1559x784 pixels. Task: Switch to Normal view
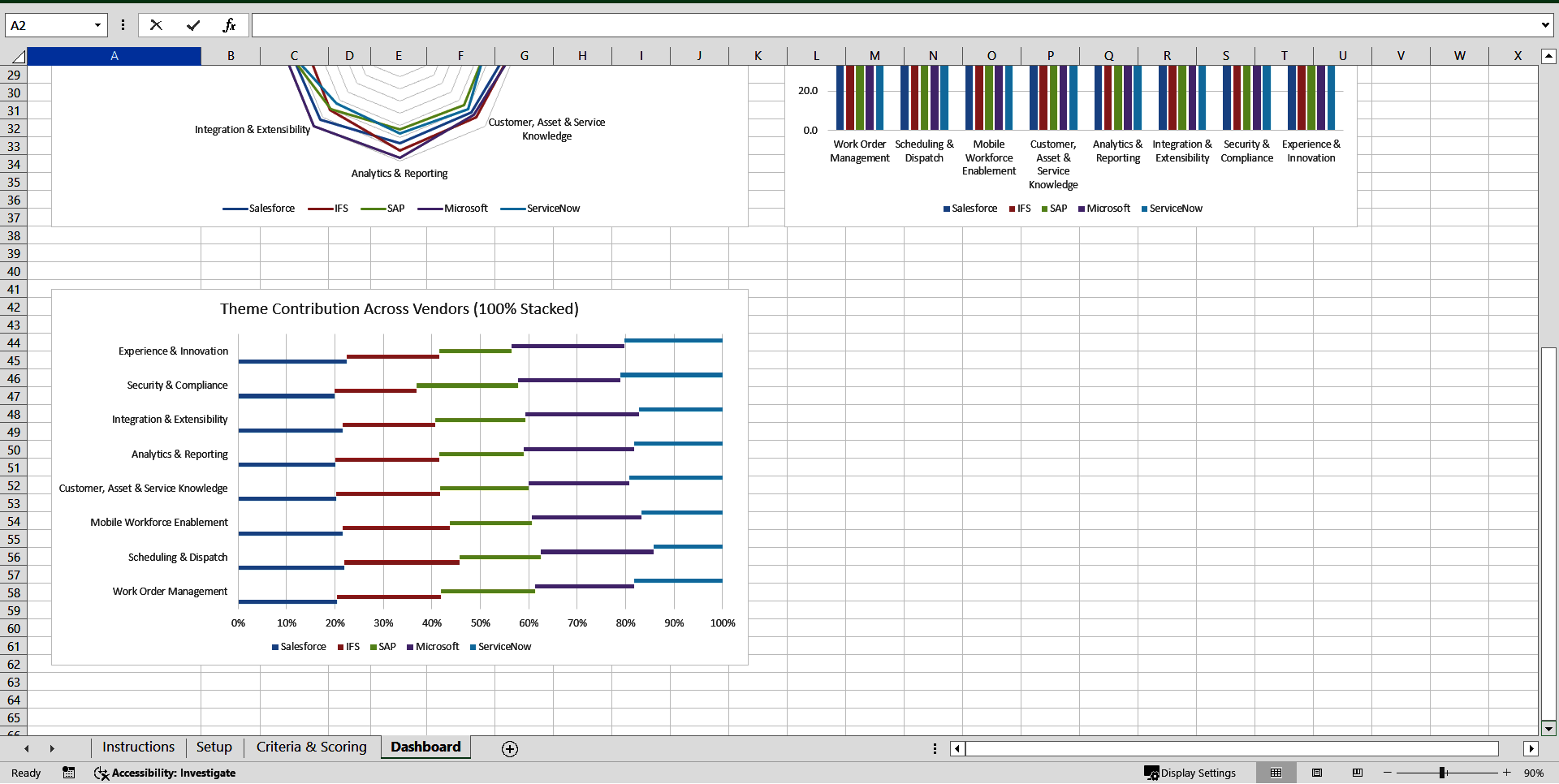(1276, 773)
